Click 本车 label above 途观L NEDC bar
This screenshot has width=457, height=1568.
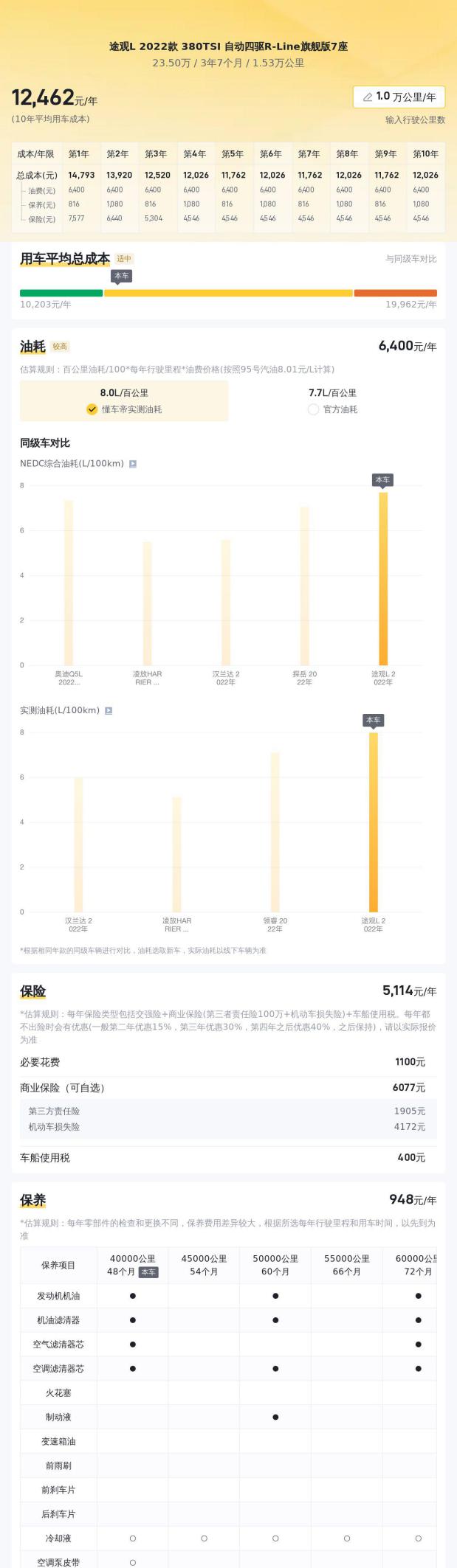tap(382, 481)
